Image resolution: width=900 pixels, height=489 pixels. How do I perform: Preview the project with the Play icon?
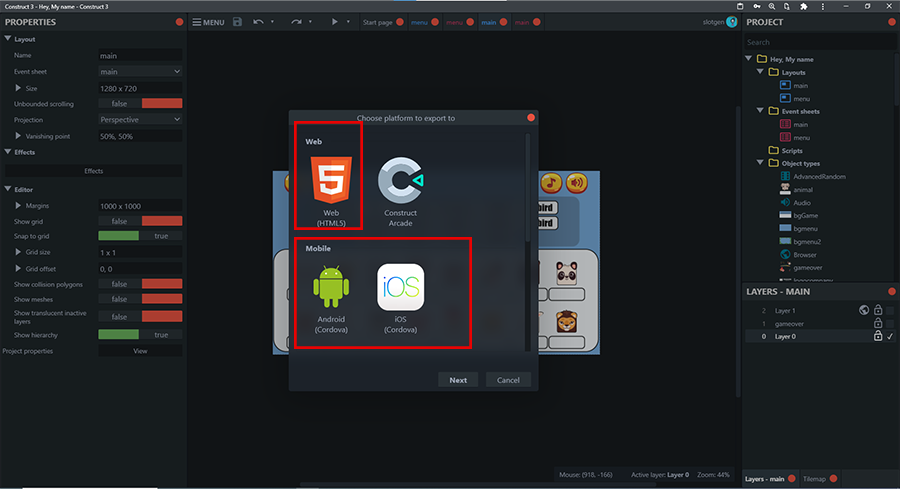(334, 22)
